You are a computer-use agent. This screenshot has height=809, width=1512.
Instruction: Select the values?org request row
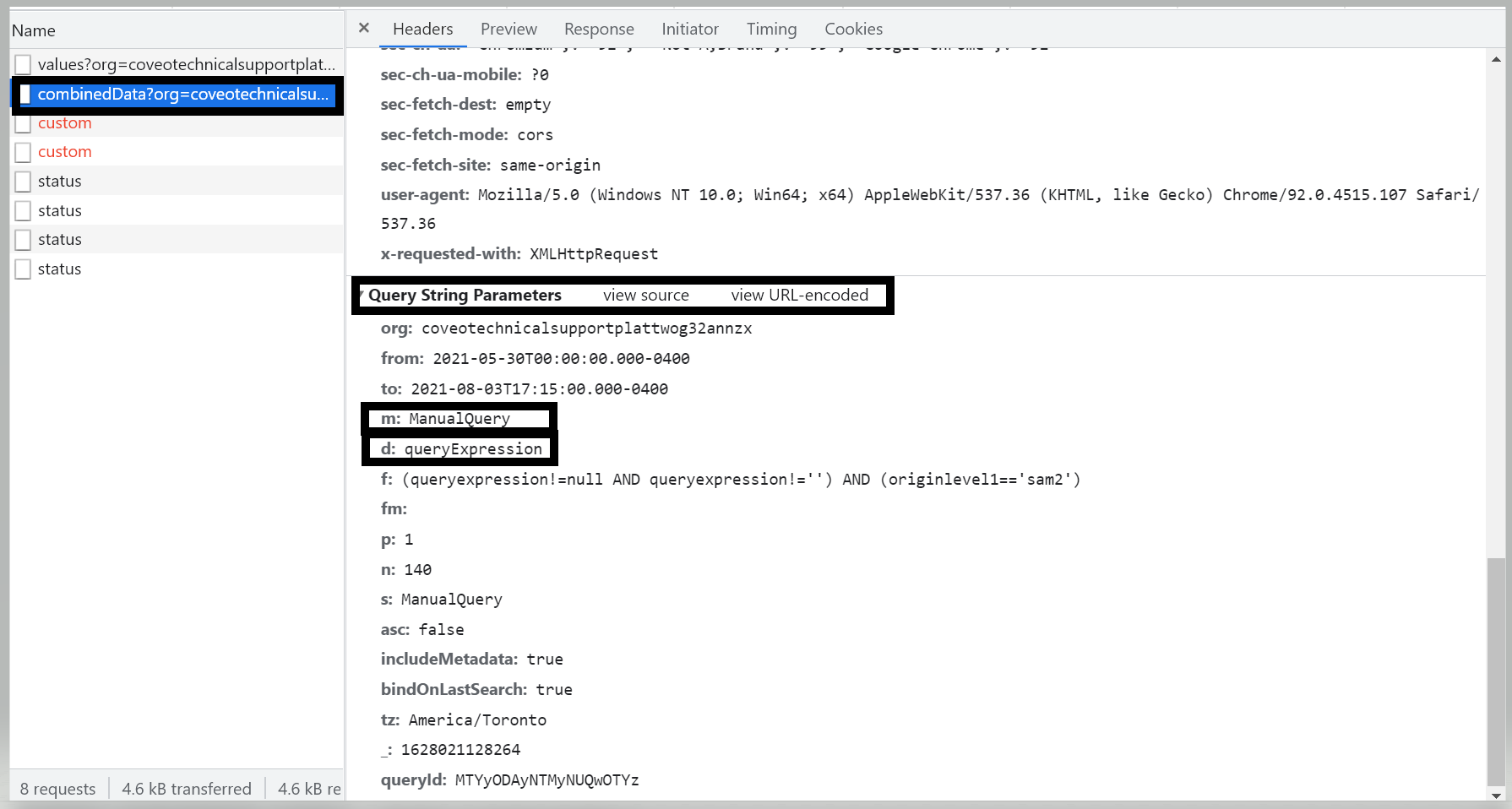[x=177, y=64]
